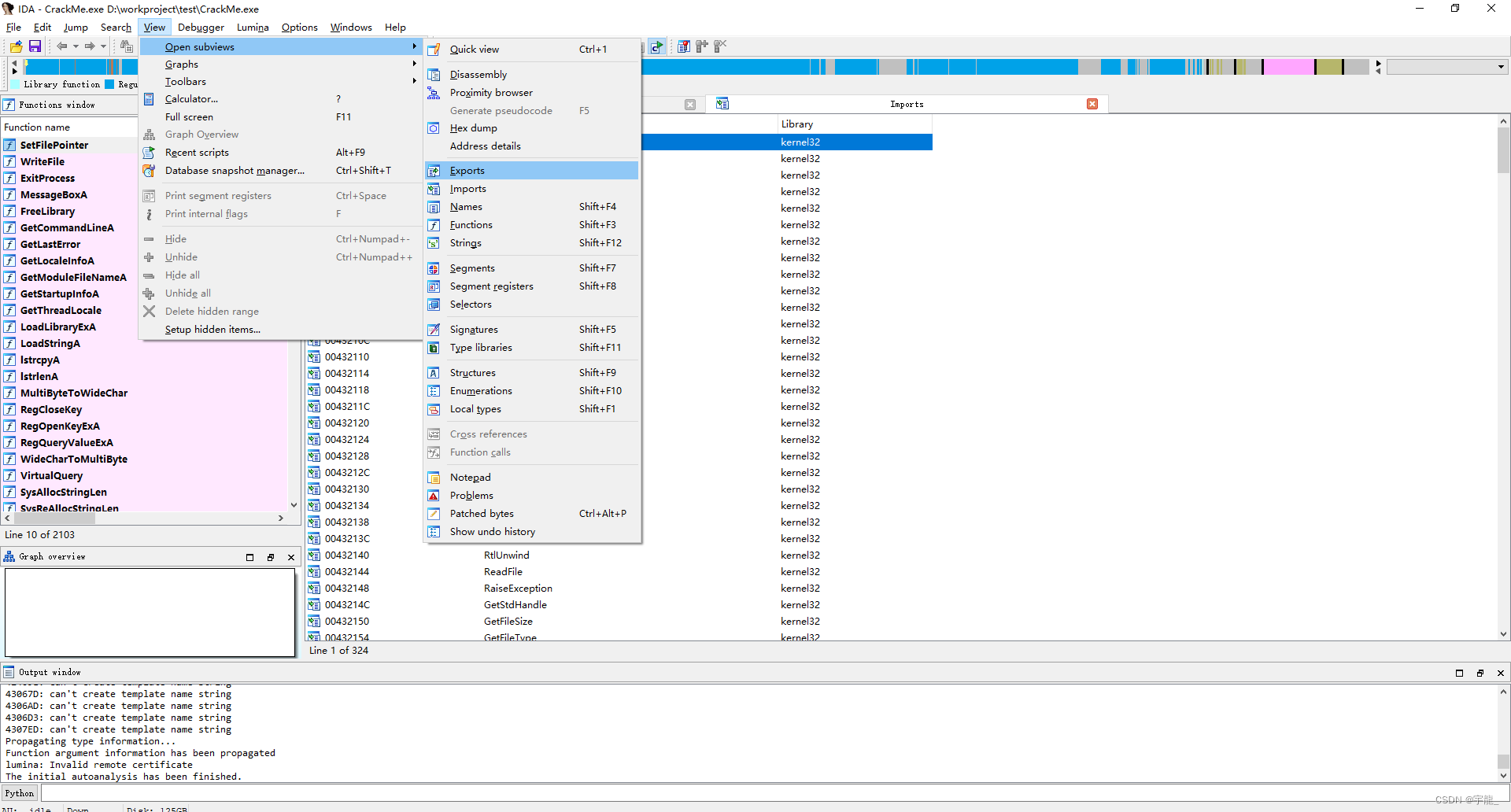Click the Show undo history icon
1511x812 pixels.
[x=434, y=532]
